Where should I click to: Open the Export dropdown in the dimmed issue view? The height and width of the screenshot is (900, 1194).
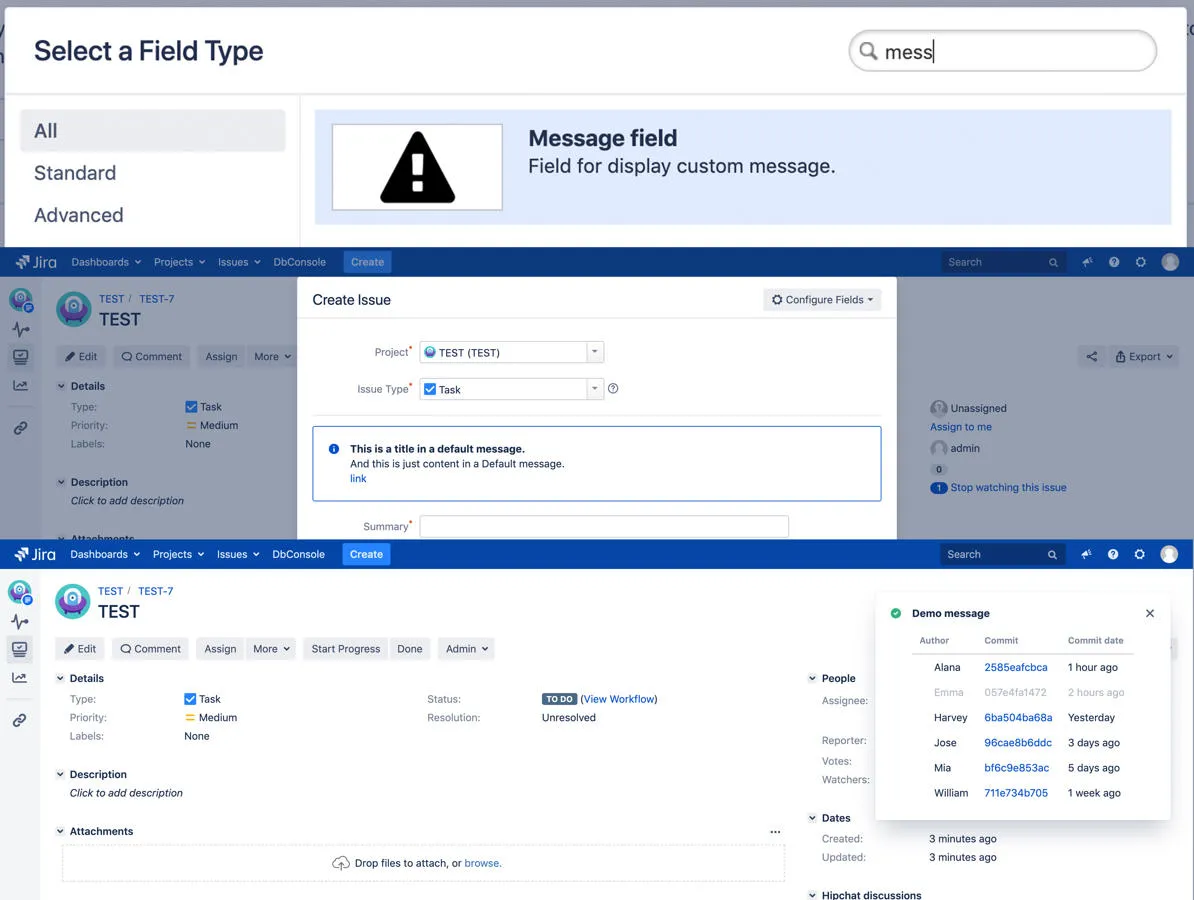coord(1145,356)
